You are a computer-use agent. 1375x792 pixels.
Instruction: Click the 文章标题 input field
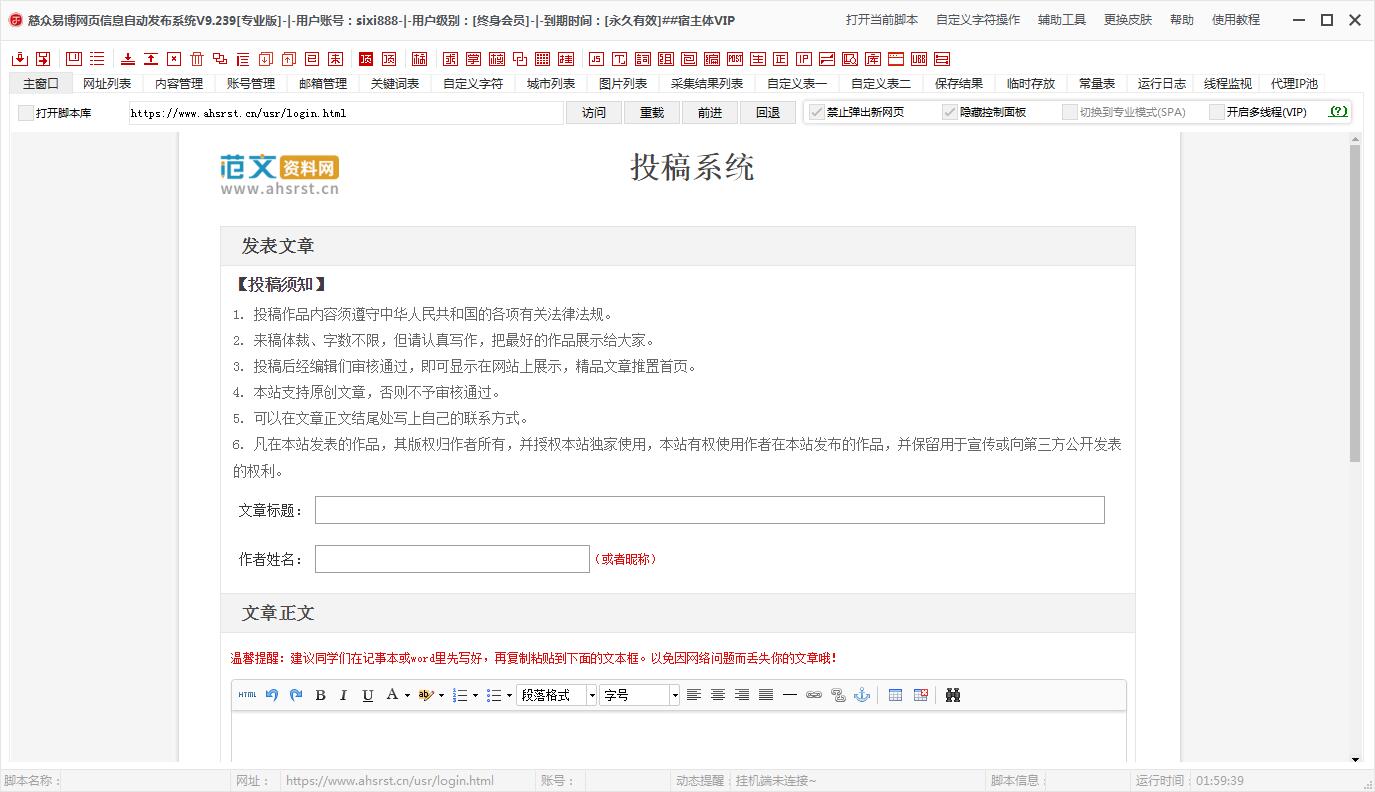point(710,510)
